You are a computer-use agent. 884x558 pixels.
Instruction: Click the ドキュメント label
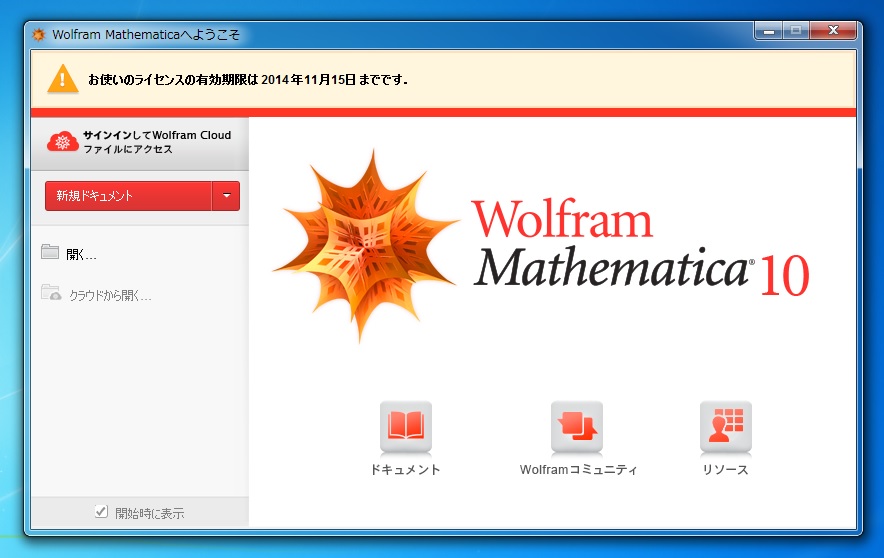click(405, 470)
